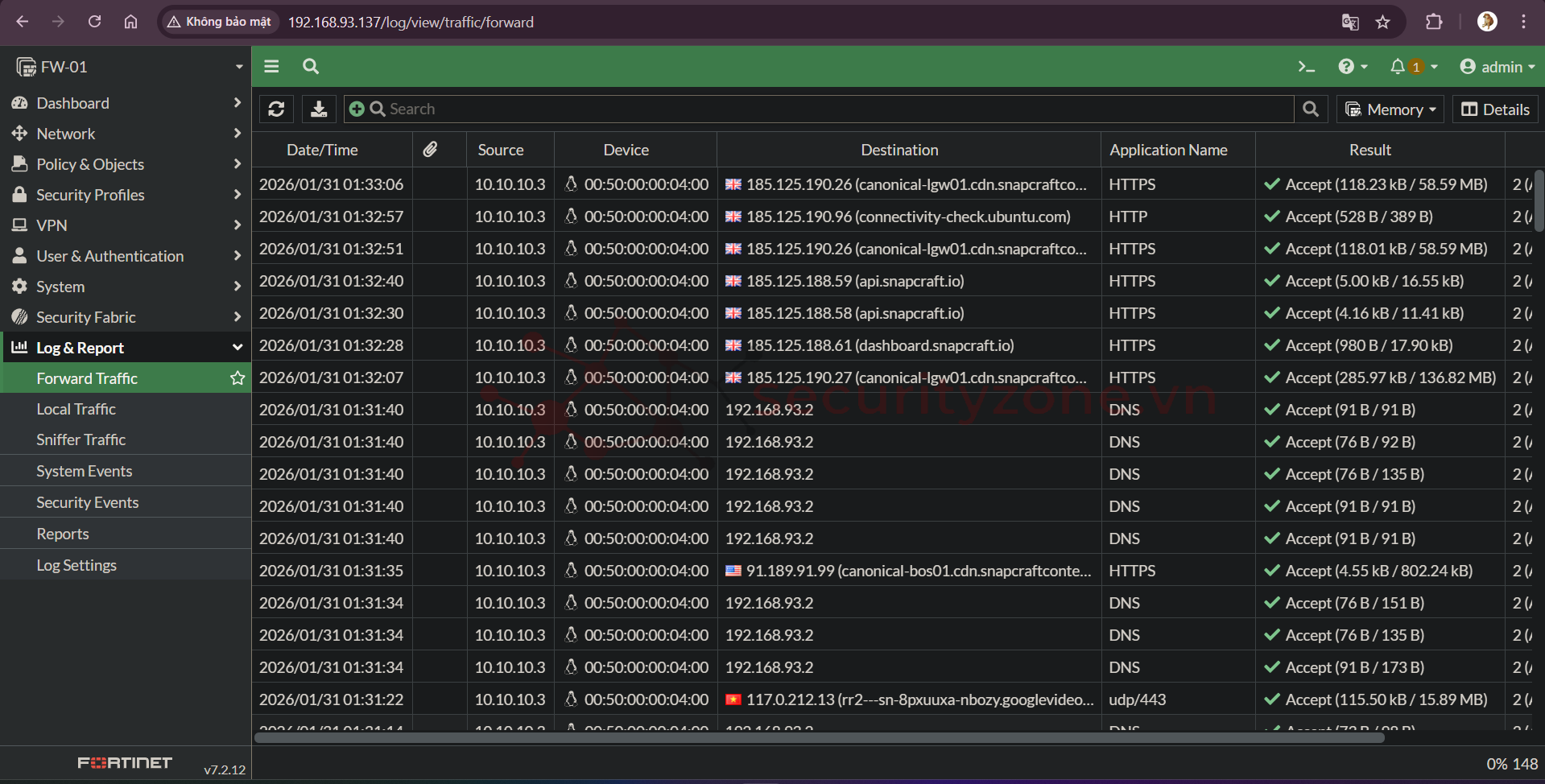Toggle the Details panel button
The height and width of the screenshot is (784, 1545).
tap(1495, 109)
